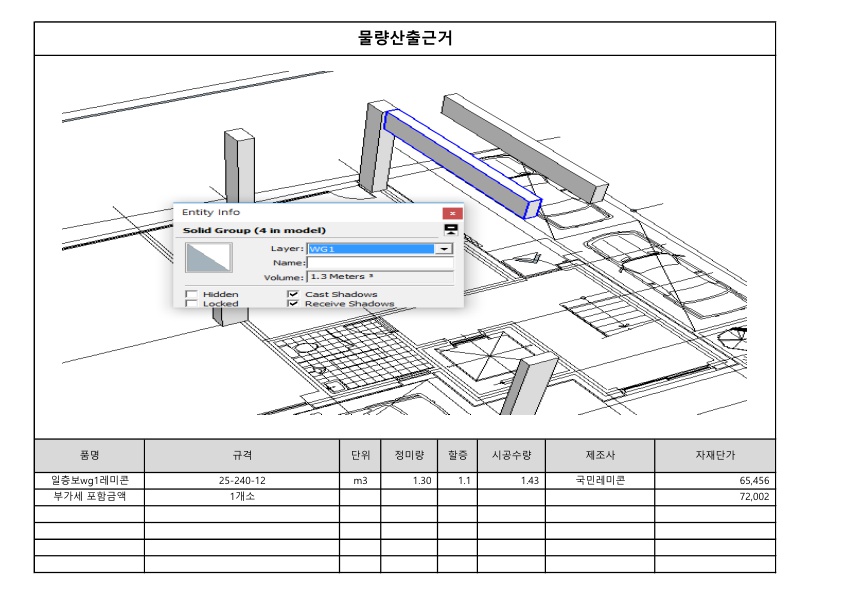Click the Name input field
Image resolution: width=842 pixels, height=595 pixels.
pos(380,263)
